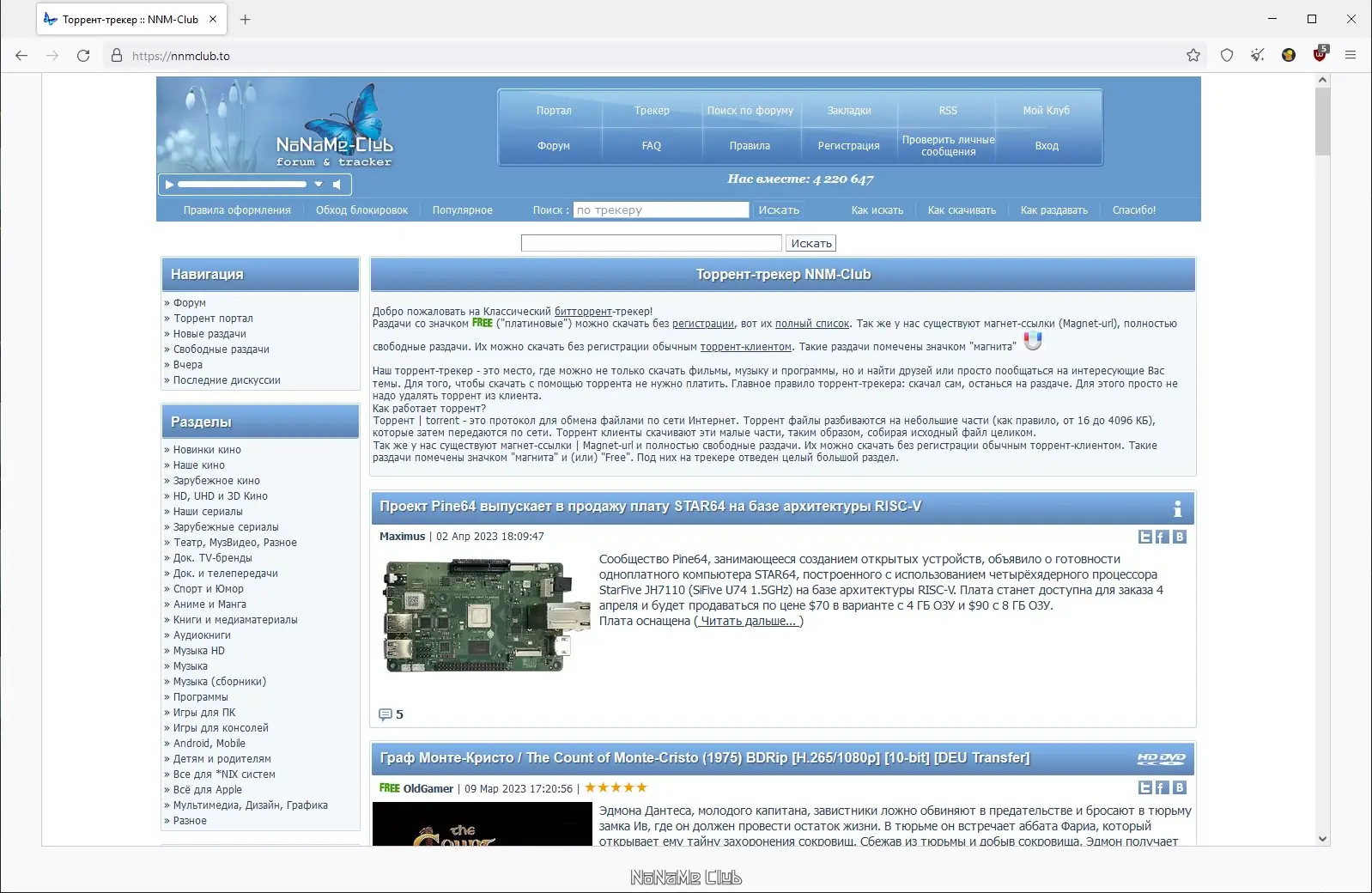Open Зарубежные сериалы section

click(x=226, y=527)
